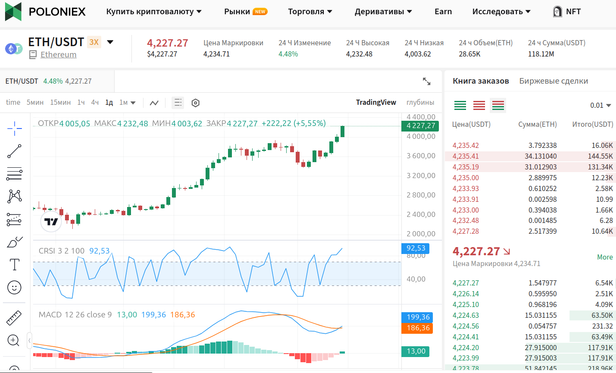
Task: Select the forecasting position tool
Action: (15, 219)
